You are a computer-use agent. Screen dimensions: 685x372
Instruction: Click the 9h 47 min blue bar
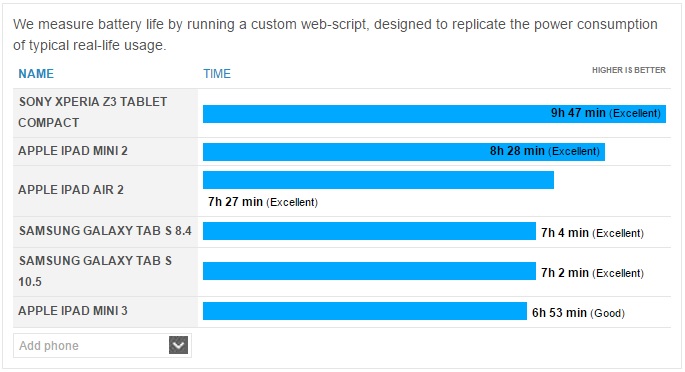pos(434,114)
